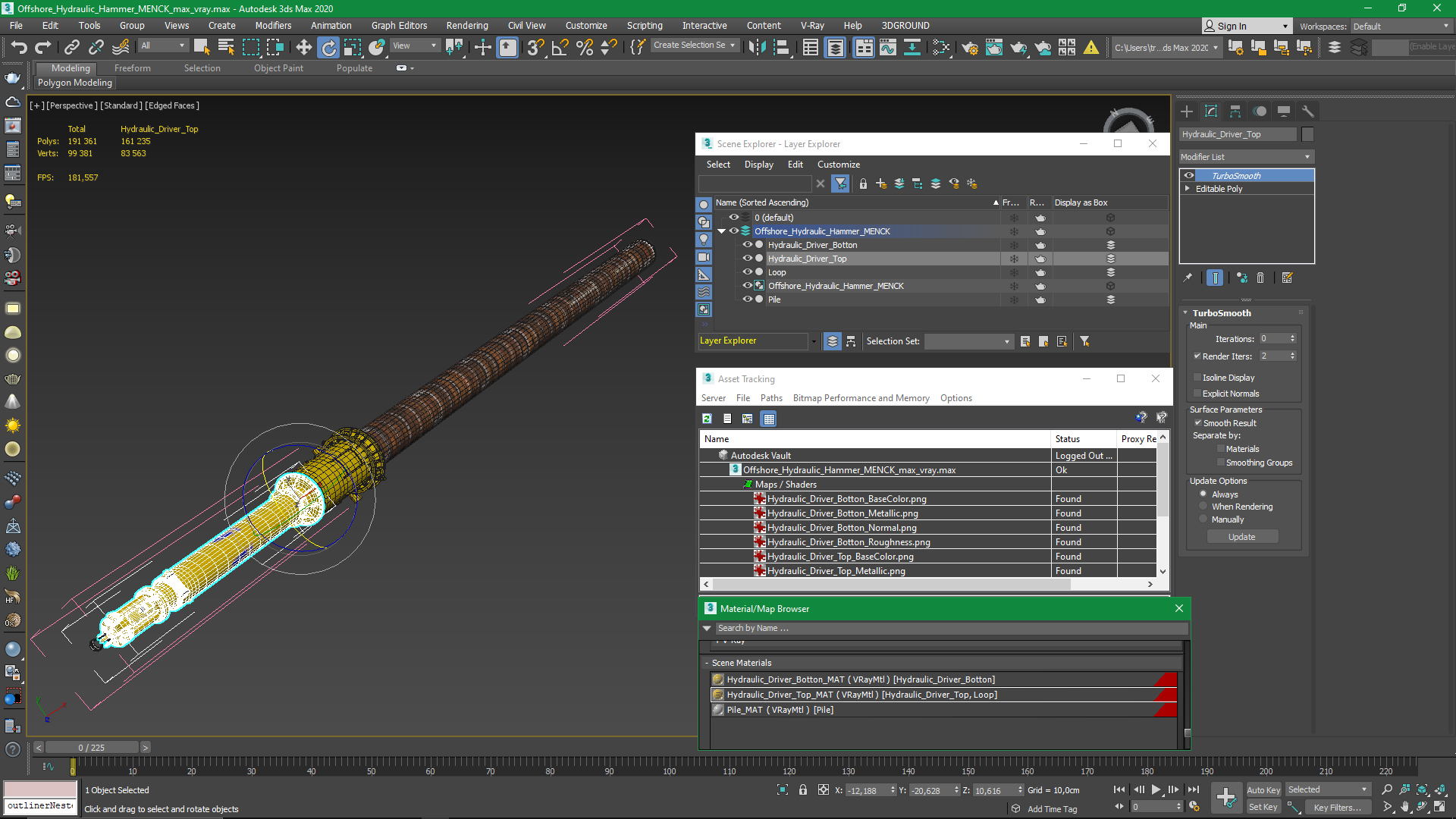Click the Zoom Extents icon in status area
Screen dimensions: 1456x819
(1422, 790)
